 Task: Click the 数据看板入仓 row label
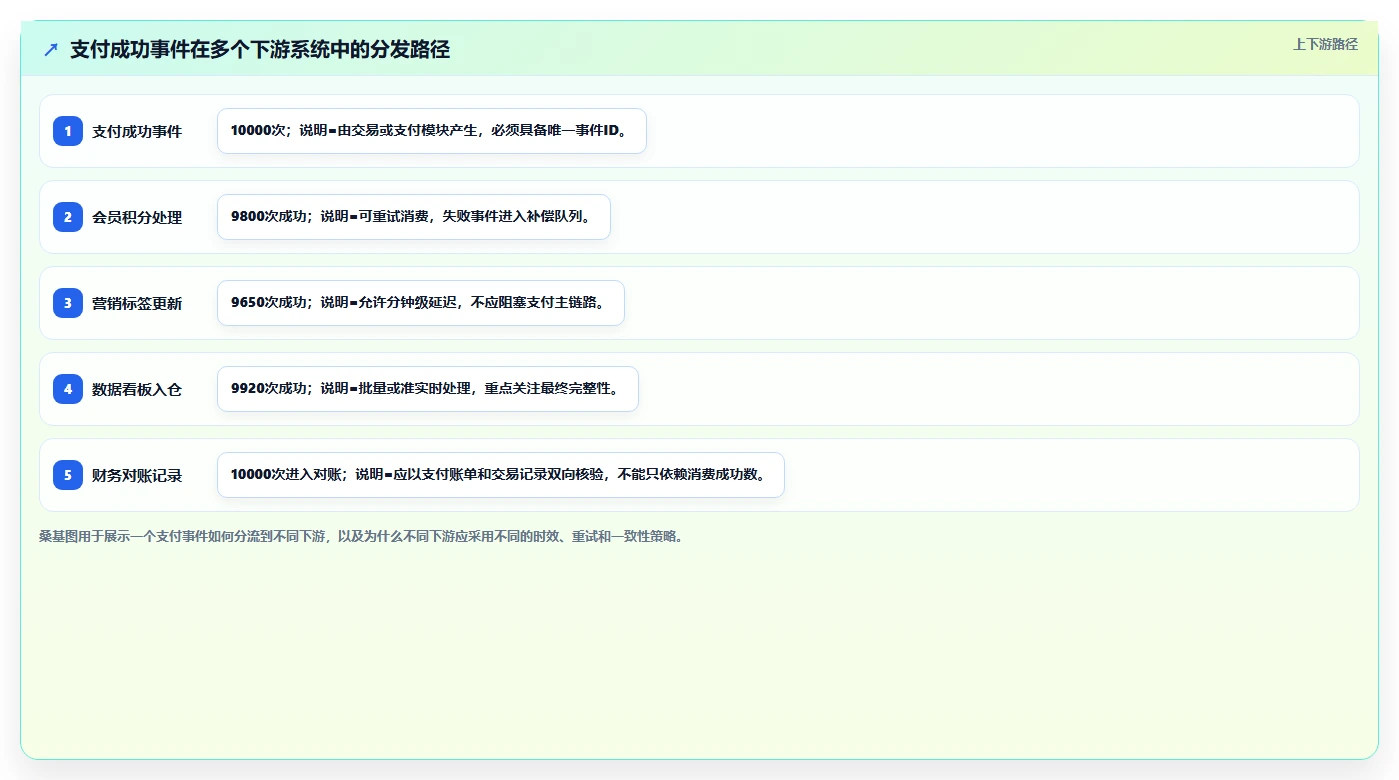click(x=137, y=389)
